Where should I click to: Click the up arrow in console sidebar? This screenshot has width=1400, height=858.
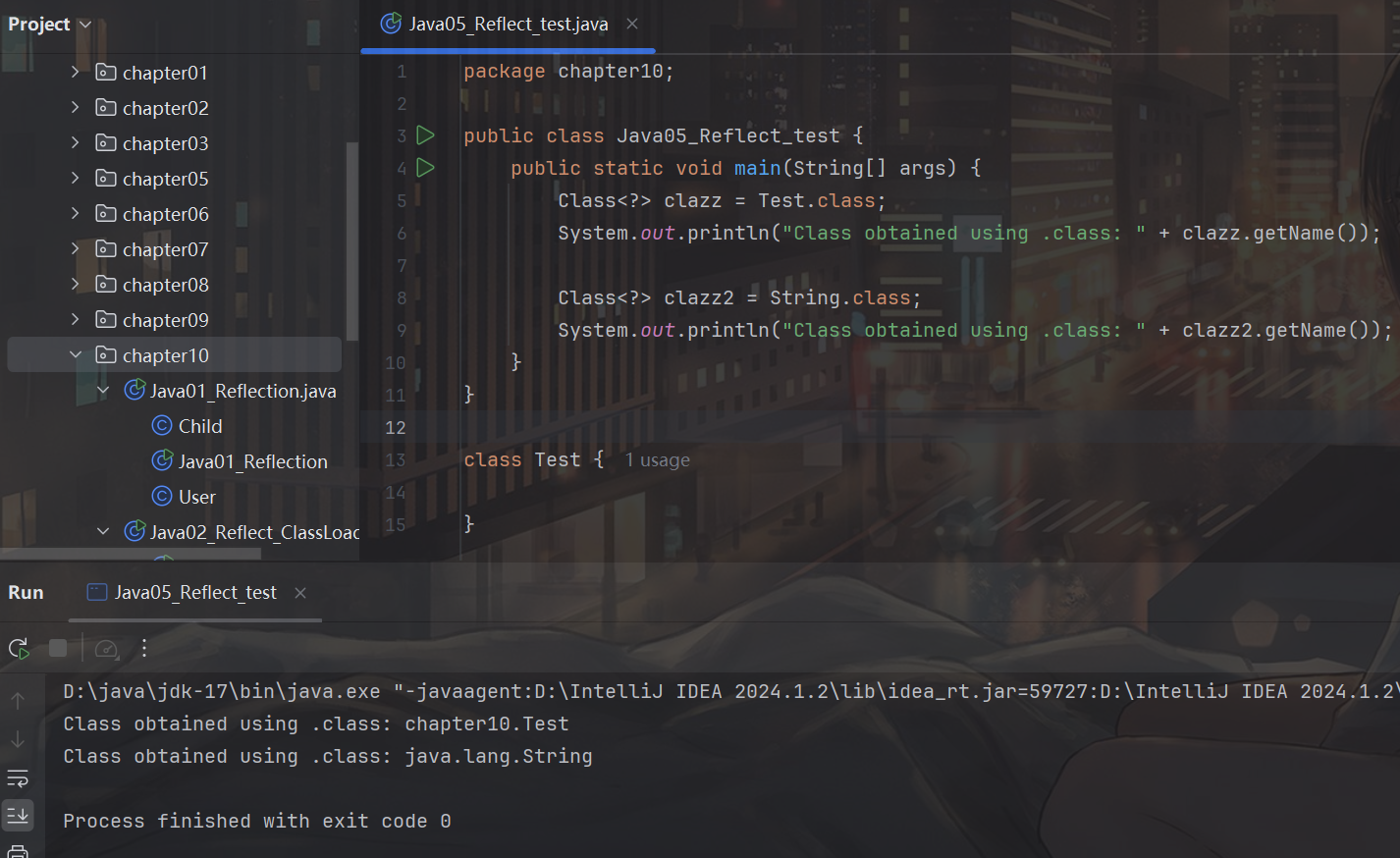click(18, 701)
